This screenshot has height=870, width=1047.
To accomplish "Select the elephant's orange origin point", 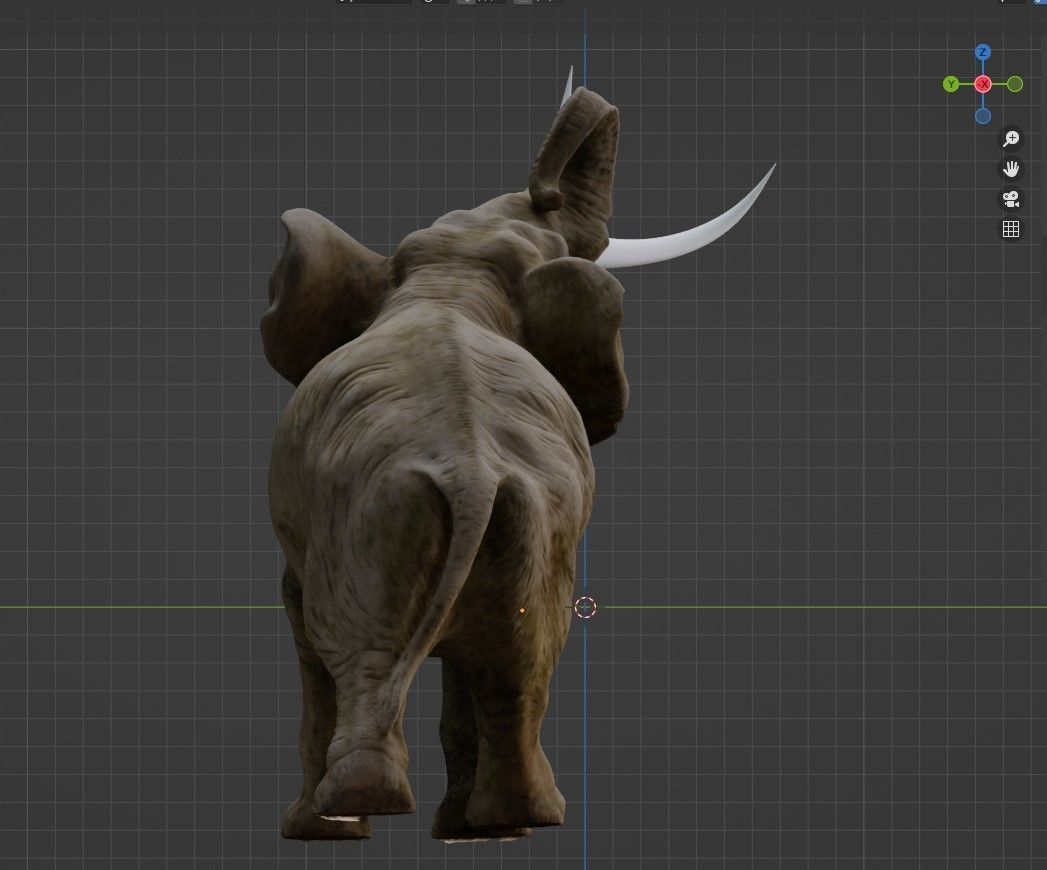I will click(x=522, y=610).
